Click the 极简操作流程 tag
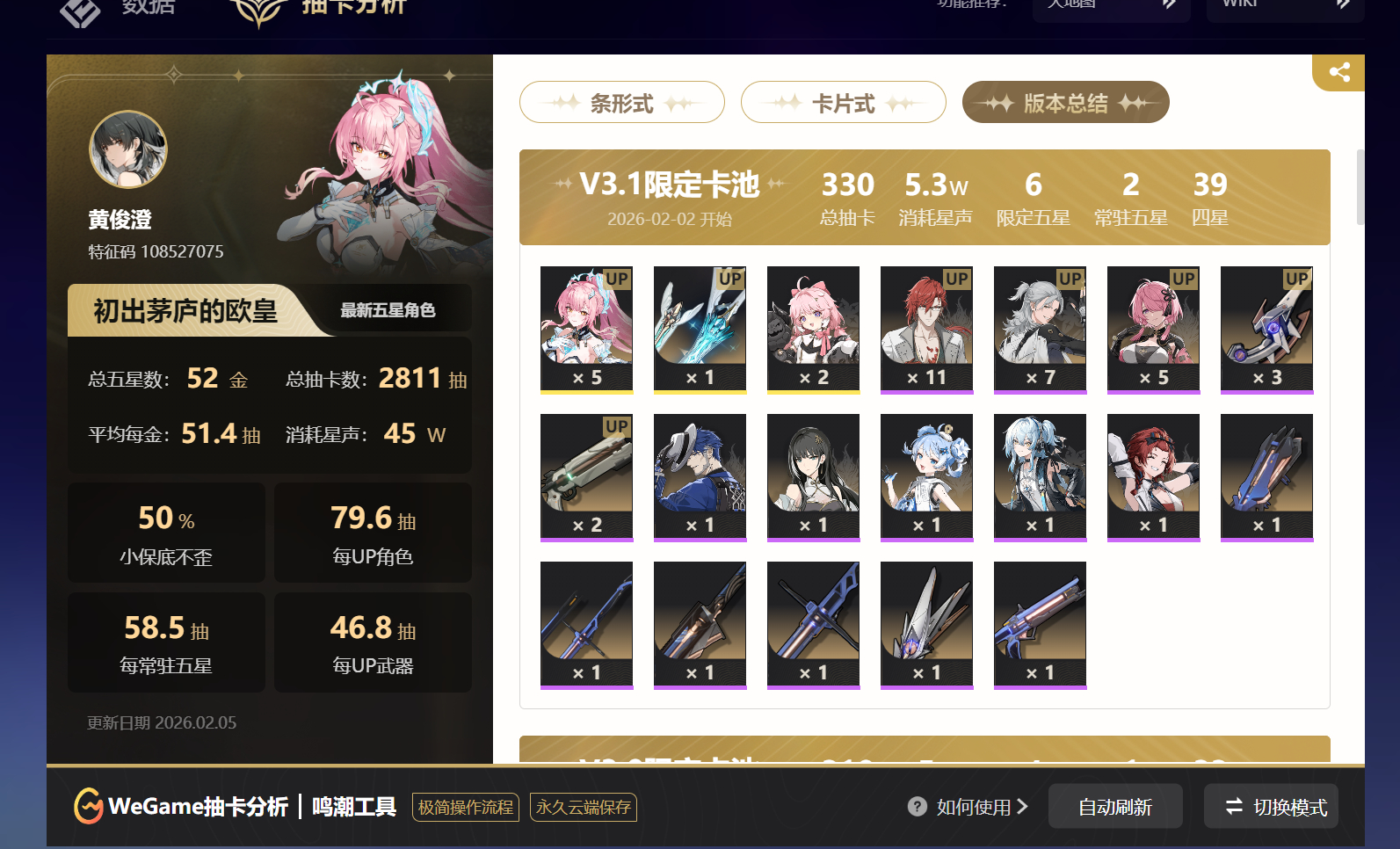This screenshot has height=849, width=1400. tap(466, 807)
